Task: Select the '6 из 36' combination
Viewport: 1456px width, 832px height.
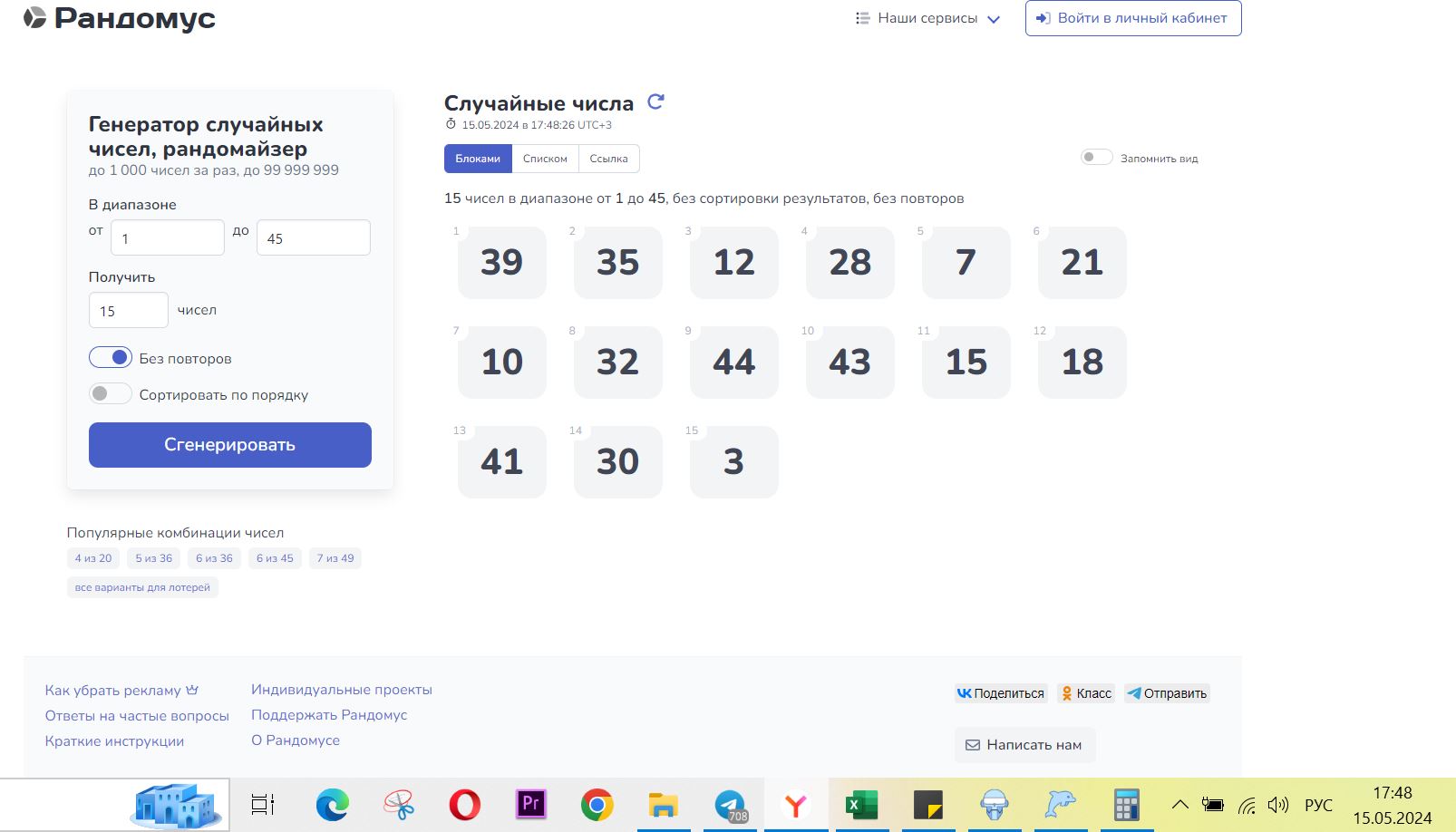Action: pyautogui.click(x=214, y=558)
